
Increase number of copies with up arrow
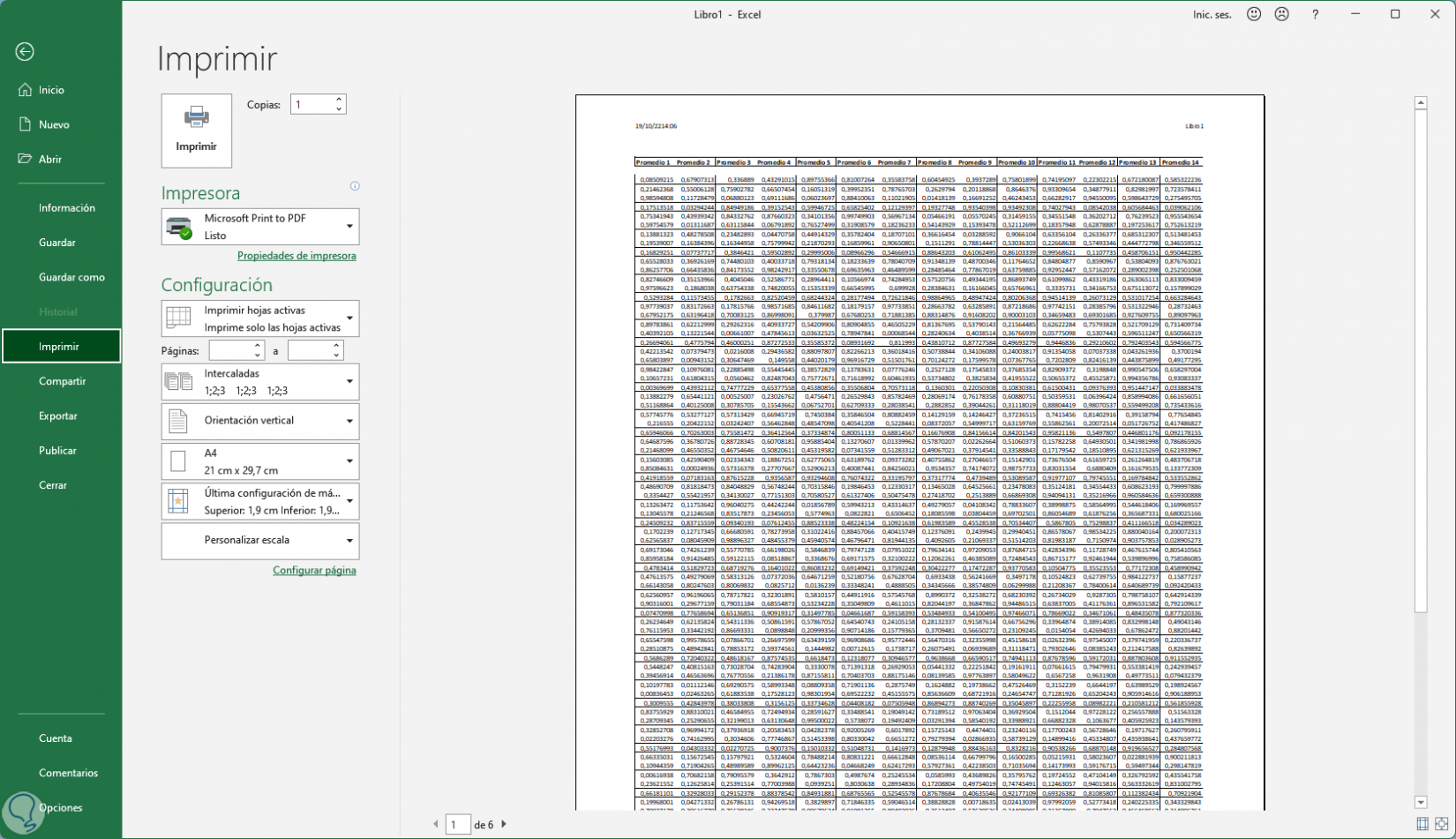339,100
